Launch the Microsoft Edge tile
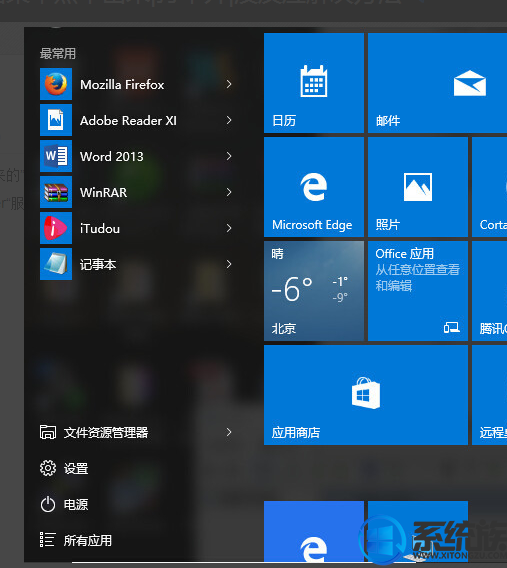Viewport: 507px width, 568px height. 314,187
